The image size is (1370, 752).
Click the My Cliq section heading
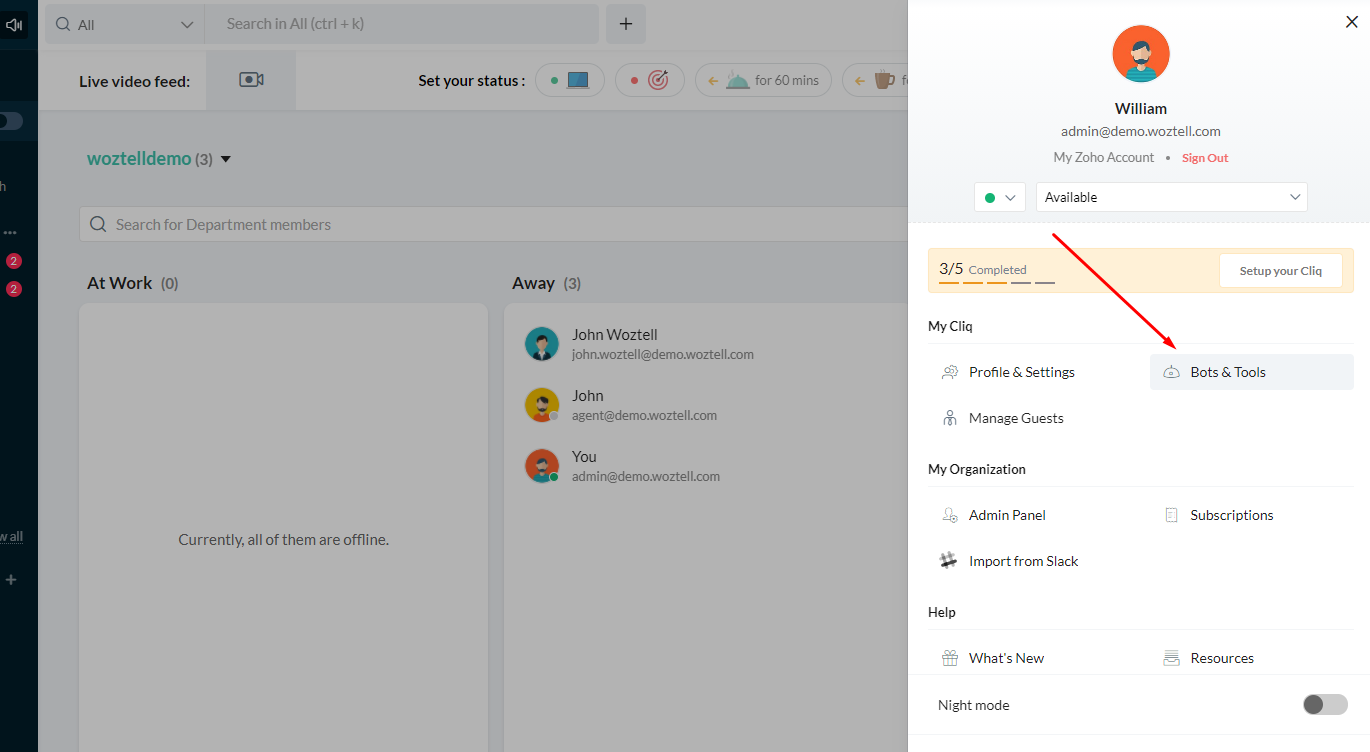(950, 326)
